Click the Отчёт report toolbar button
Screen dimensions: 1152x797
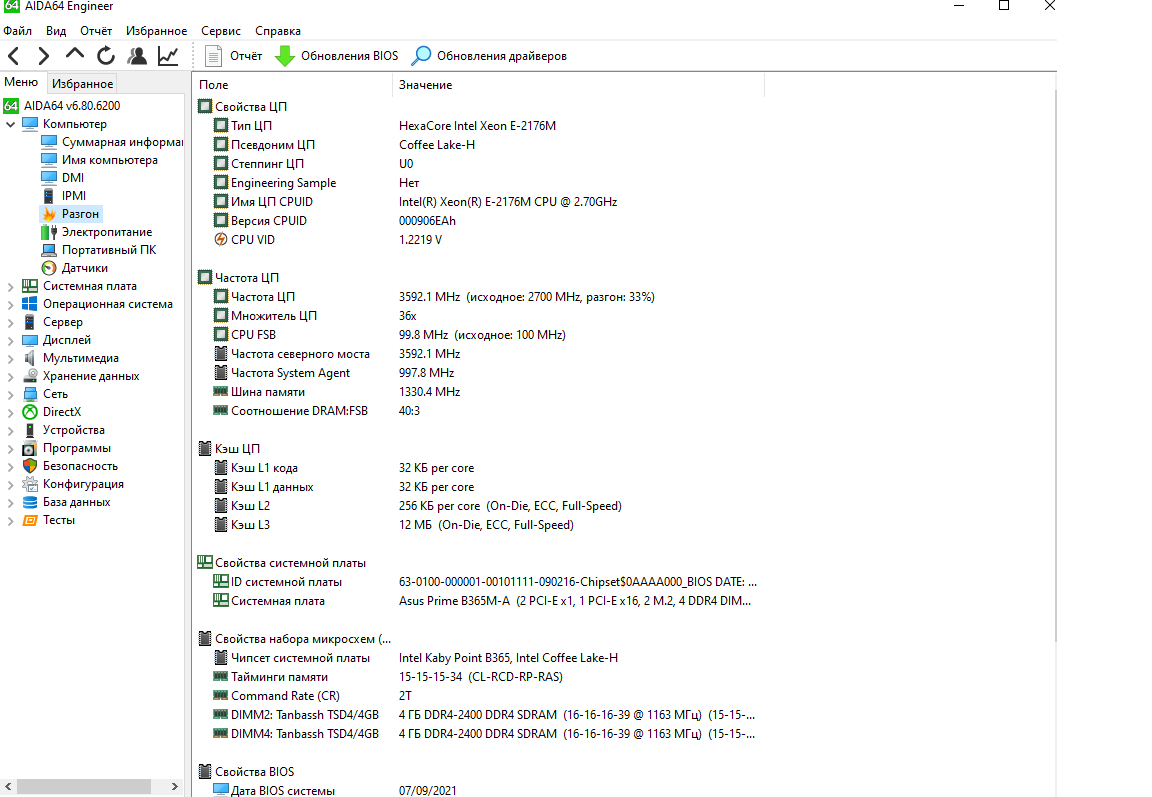234,56
